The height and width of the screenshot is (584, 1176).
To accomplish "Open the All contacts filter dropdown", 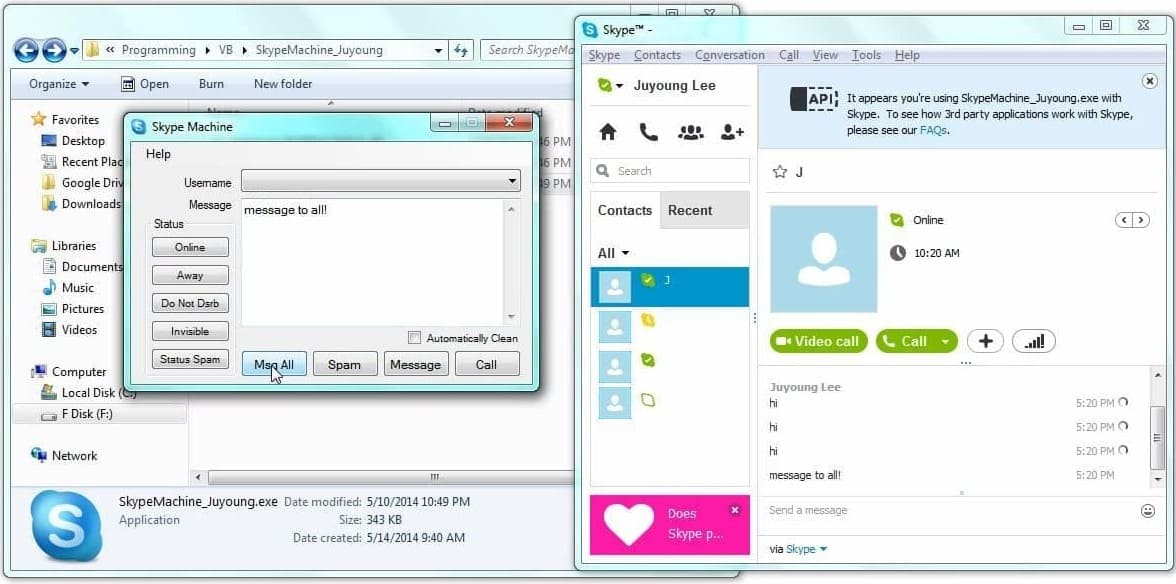I will 613,253.
